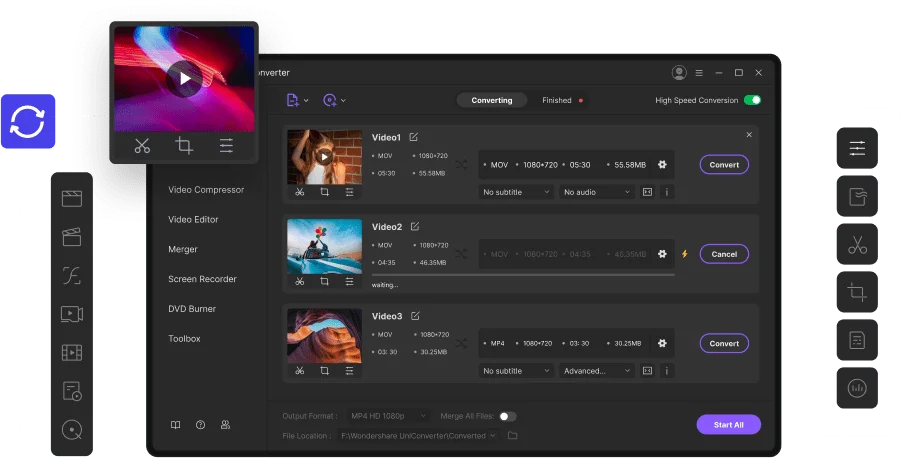Screen dimensions: 902x473
Task: Select the crop icon under floating preview
Action: click(184, 146)
